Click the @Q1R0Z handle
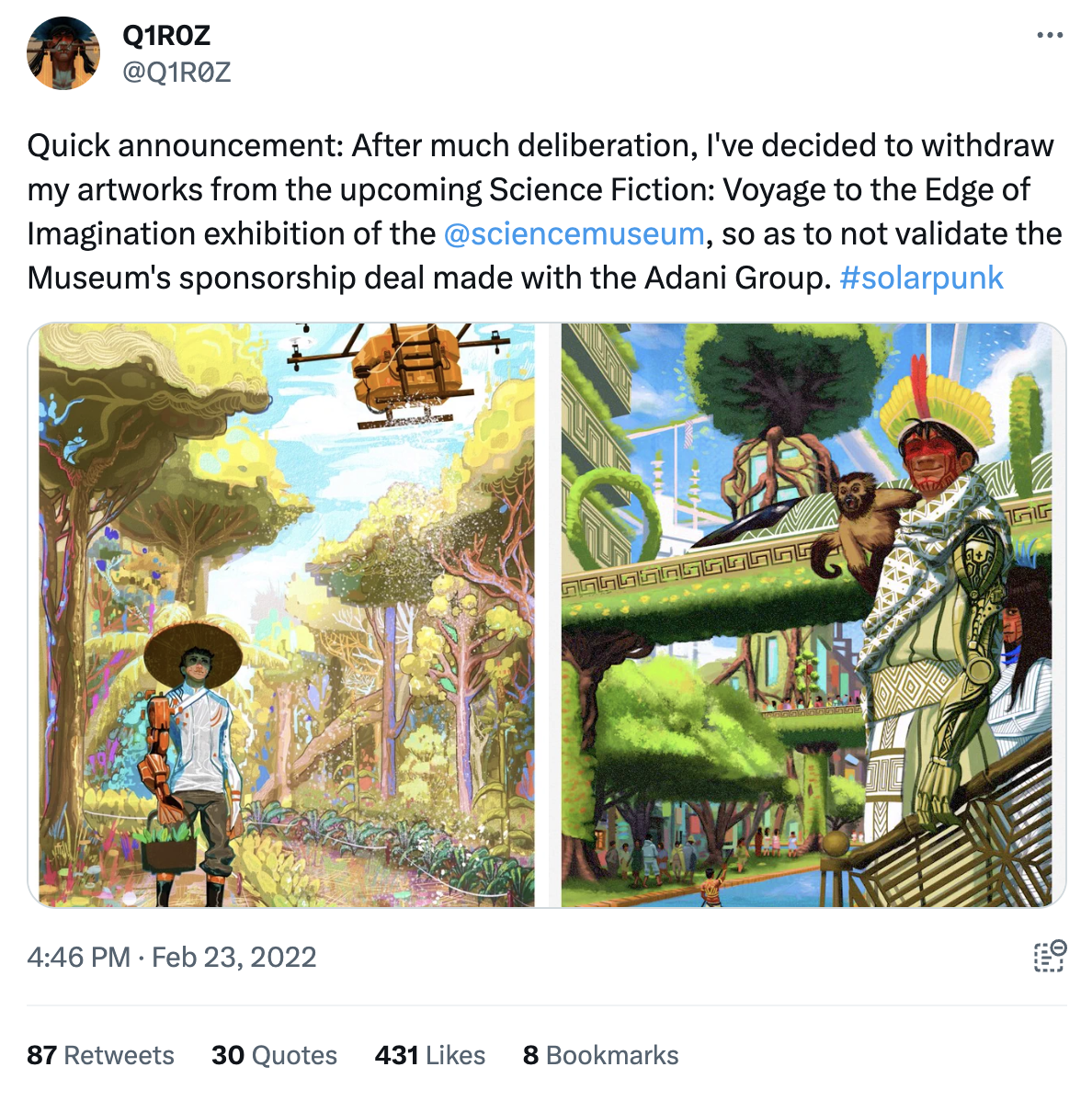Image resolution: width=1092 pixels, height=1101 pixels. coord(176,72)
